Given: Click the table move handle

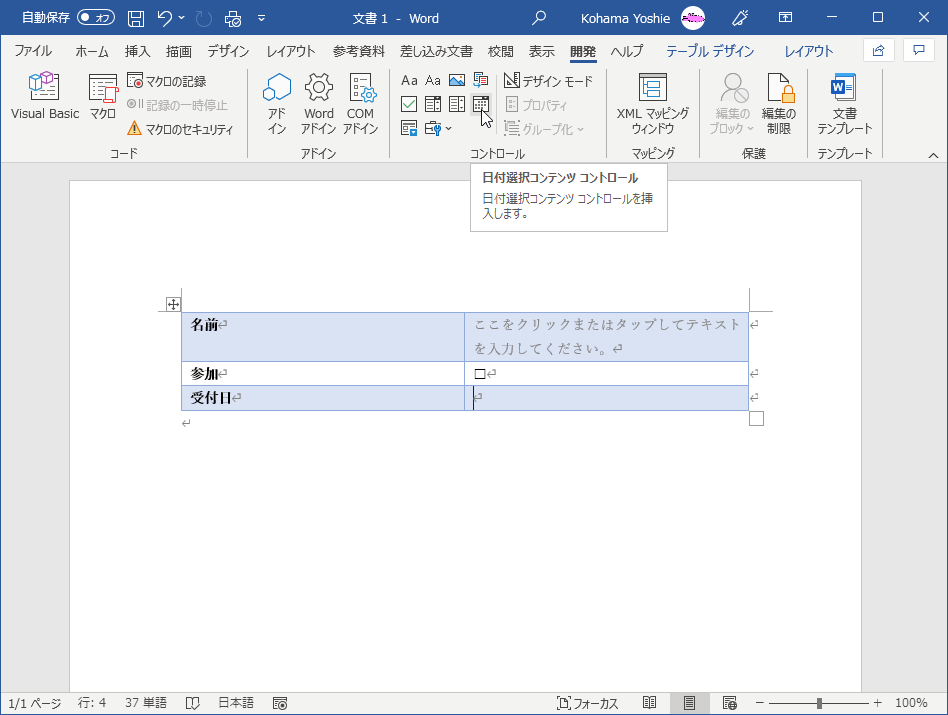Looking at the screenshot, I should (173, 304).
